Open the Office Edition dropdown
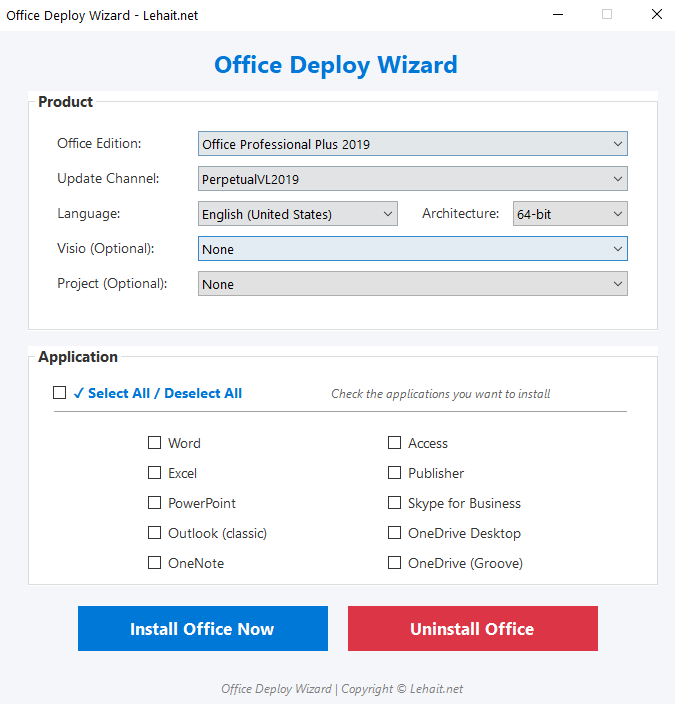Image resolution: width=675 pixels, height=704 pixels. click(412, 144)
